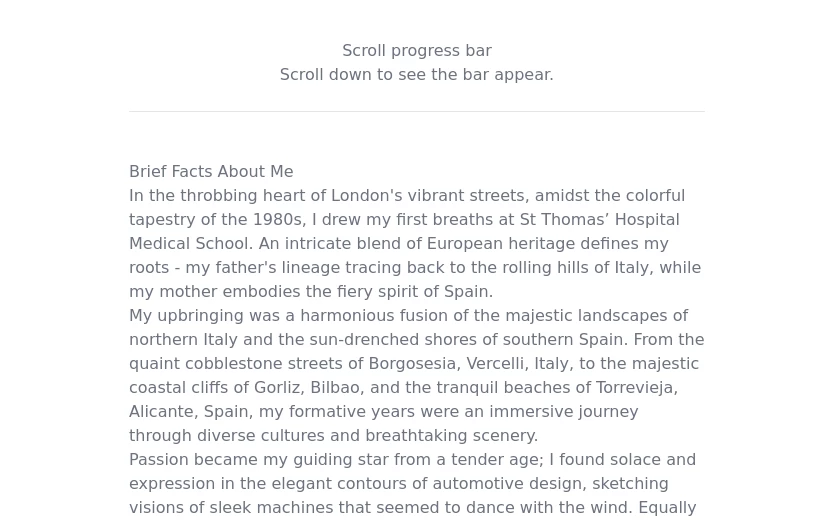Select the 'Brief Facts About Me' heading

pyautogui.click(x=211, y=171)
